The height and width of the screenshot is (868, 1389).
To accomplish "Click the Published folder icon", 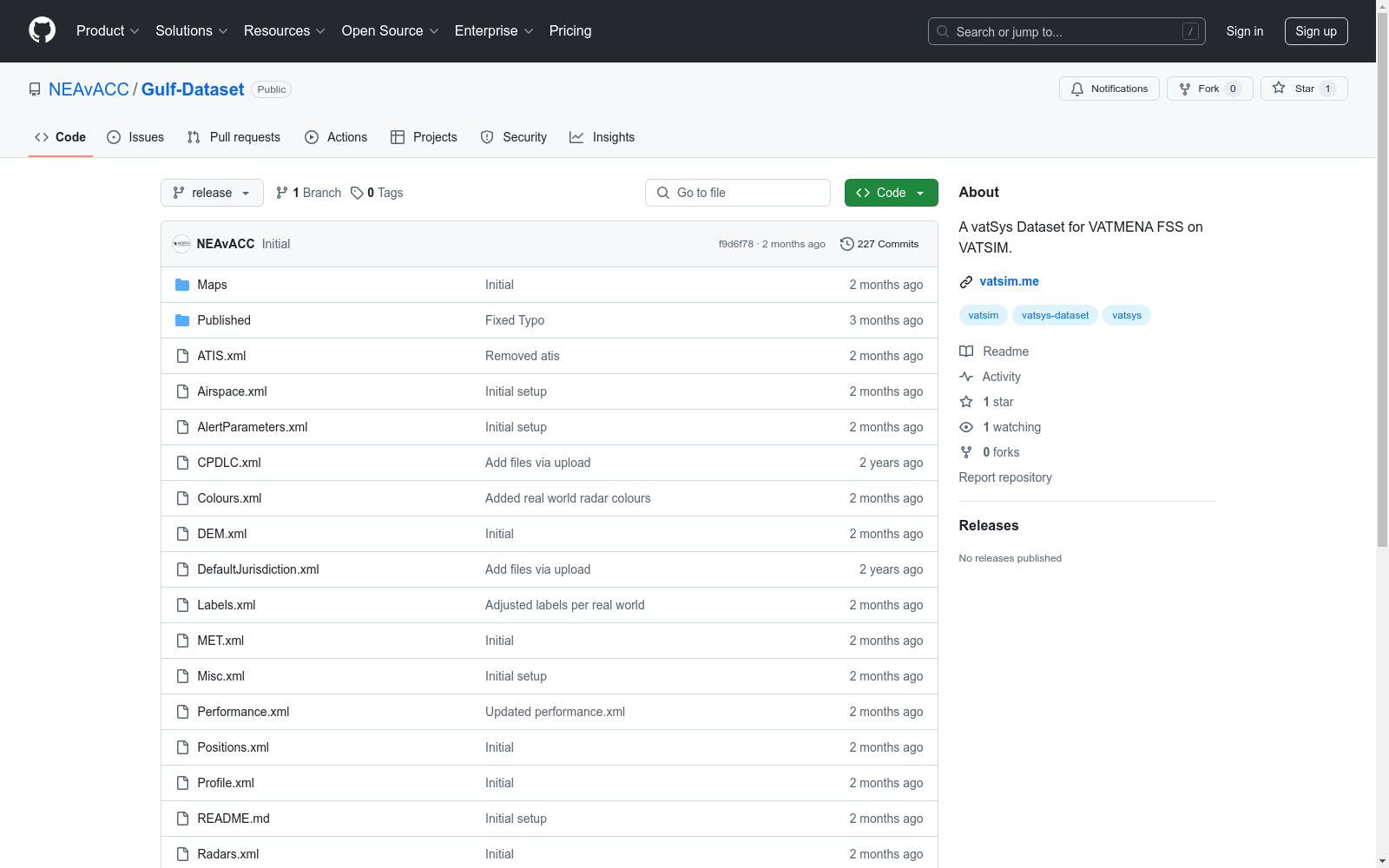I will pos(182,320).
